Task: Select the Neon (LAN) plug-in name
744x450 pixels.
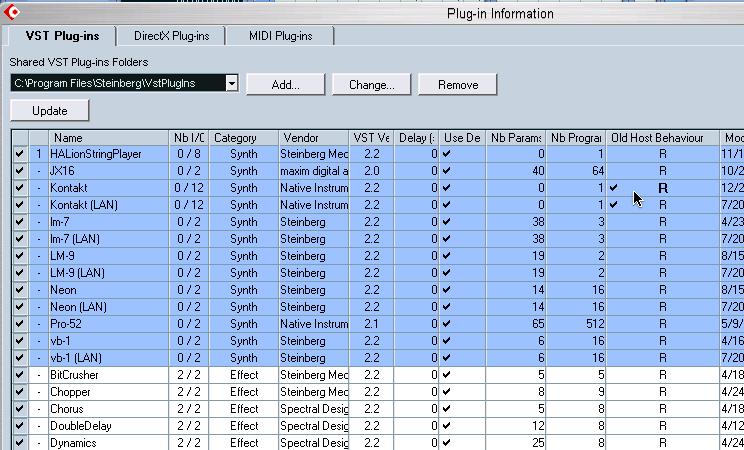Action: (78, 307)
